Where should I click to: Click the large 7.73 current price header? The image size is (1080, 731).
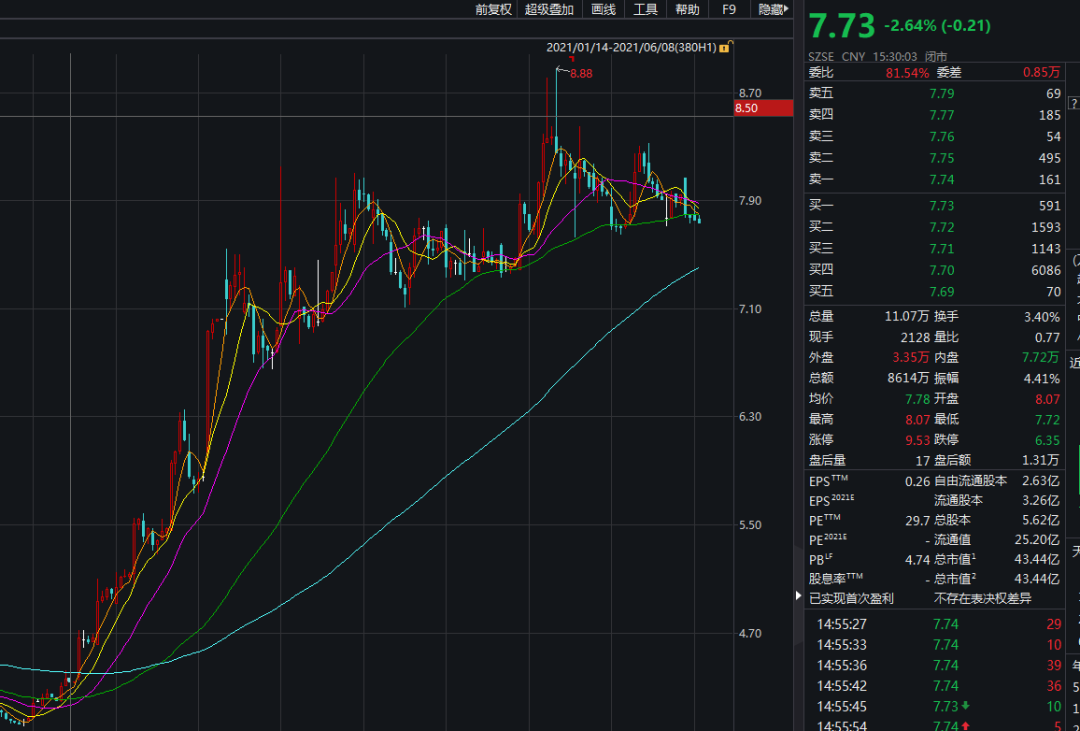[x=842, y=25]
